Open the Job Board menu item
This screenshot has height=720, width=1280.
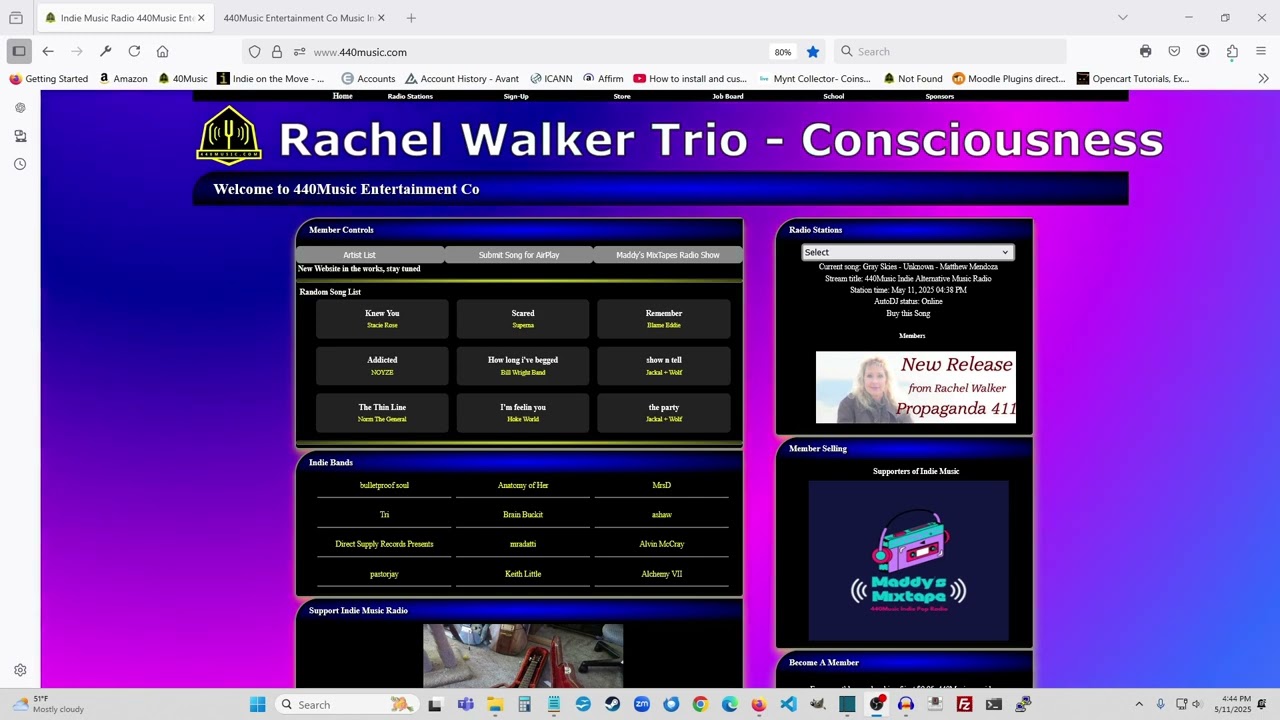click(x=728, y=96)
